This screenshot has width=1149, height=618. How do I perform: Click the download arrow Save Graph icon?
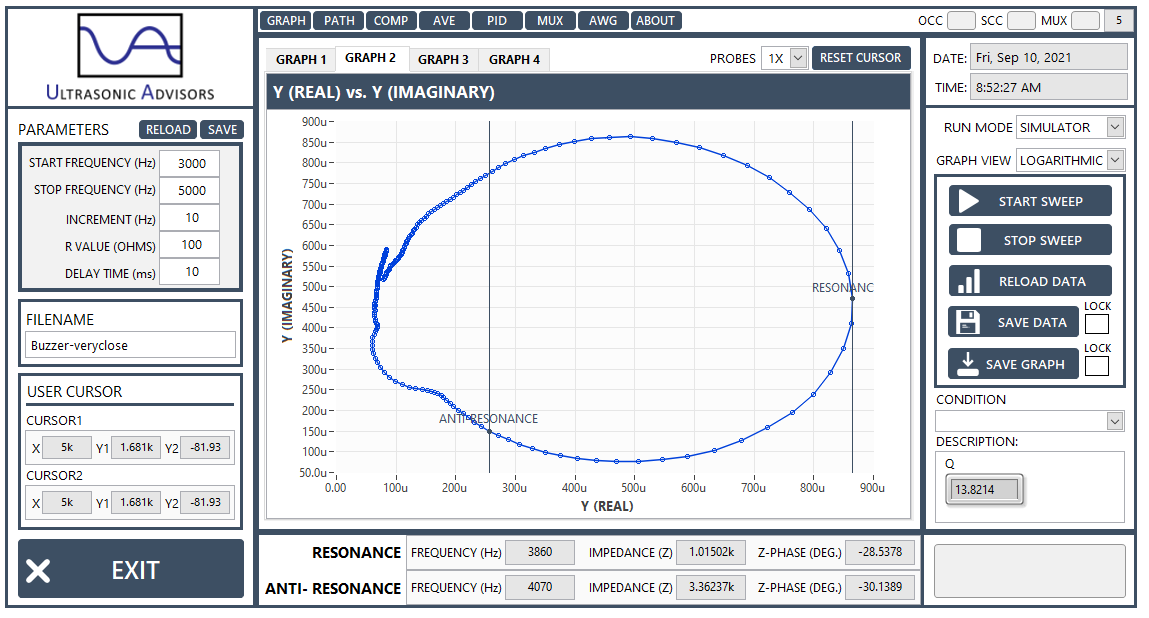tap(968, 364)
